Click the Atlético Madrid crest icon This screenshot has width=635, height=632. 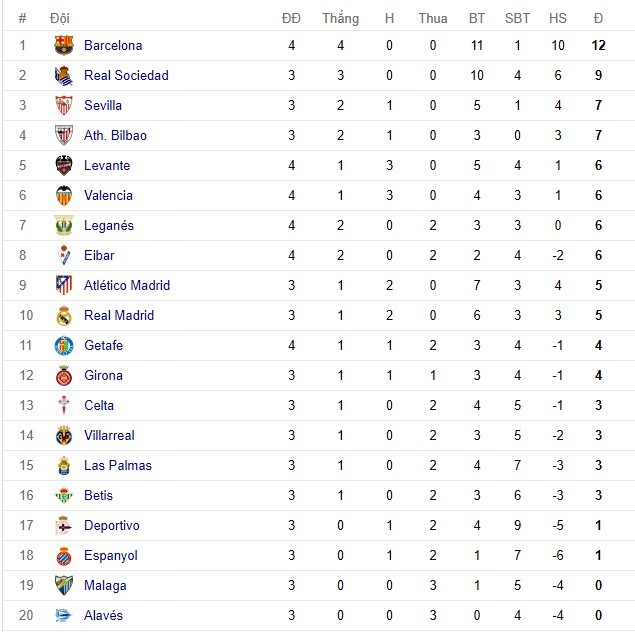click(64, 285)
